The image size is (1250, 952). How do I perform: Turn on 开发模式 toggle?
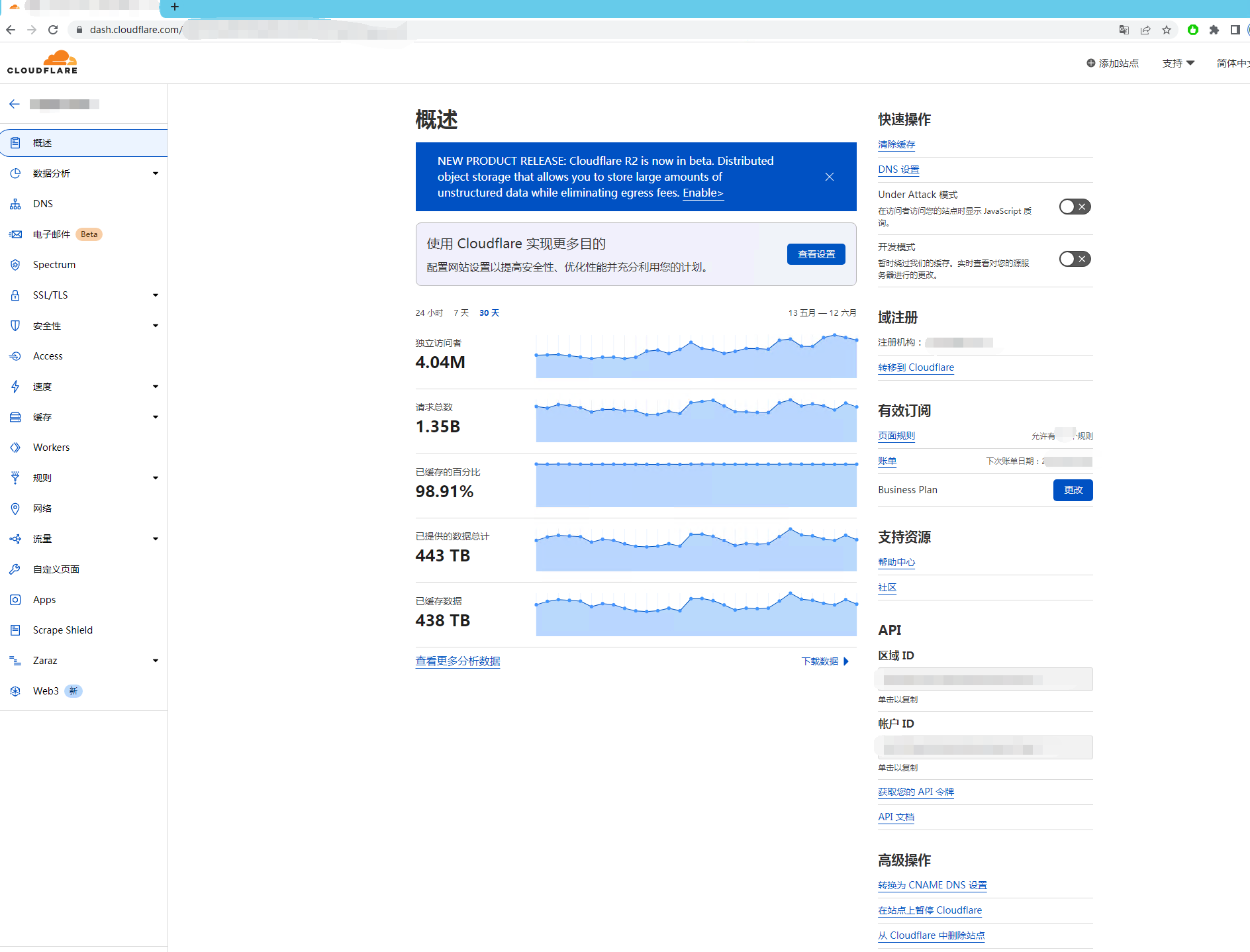[1074, 260]
